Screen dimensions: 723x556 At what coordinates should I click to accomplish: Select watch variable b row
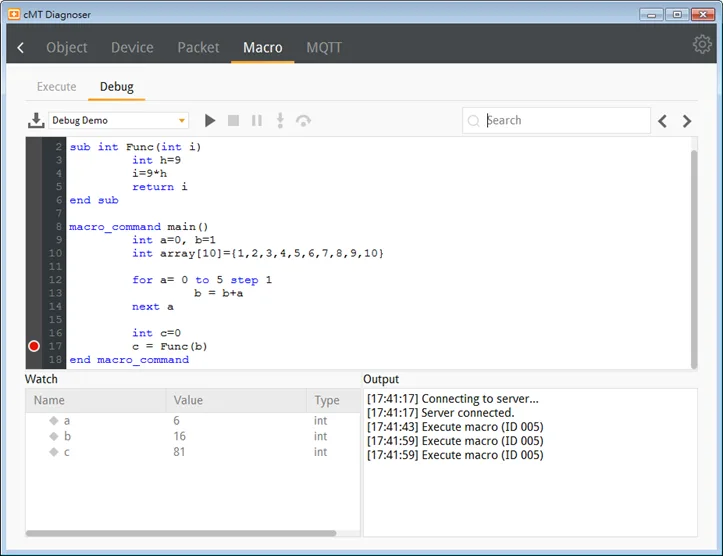tap(193, 436)
